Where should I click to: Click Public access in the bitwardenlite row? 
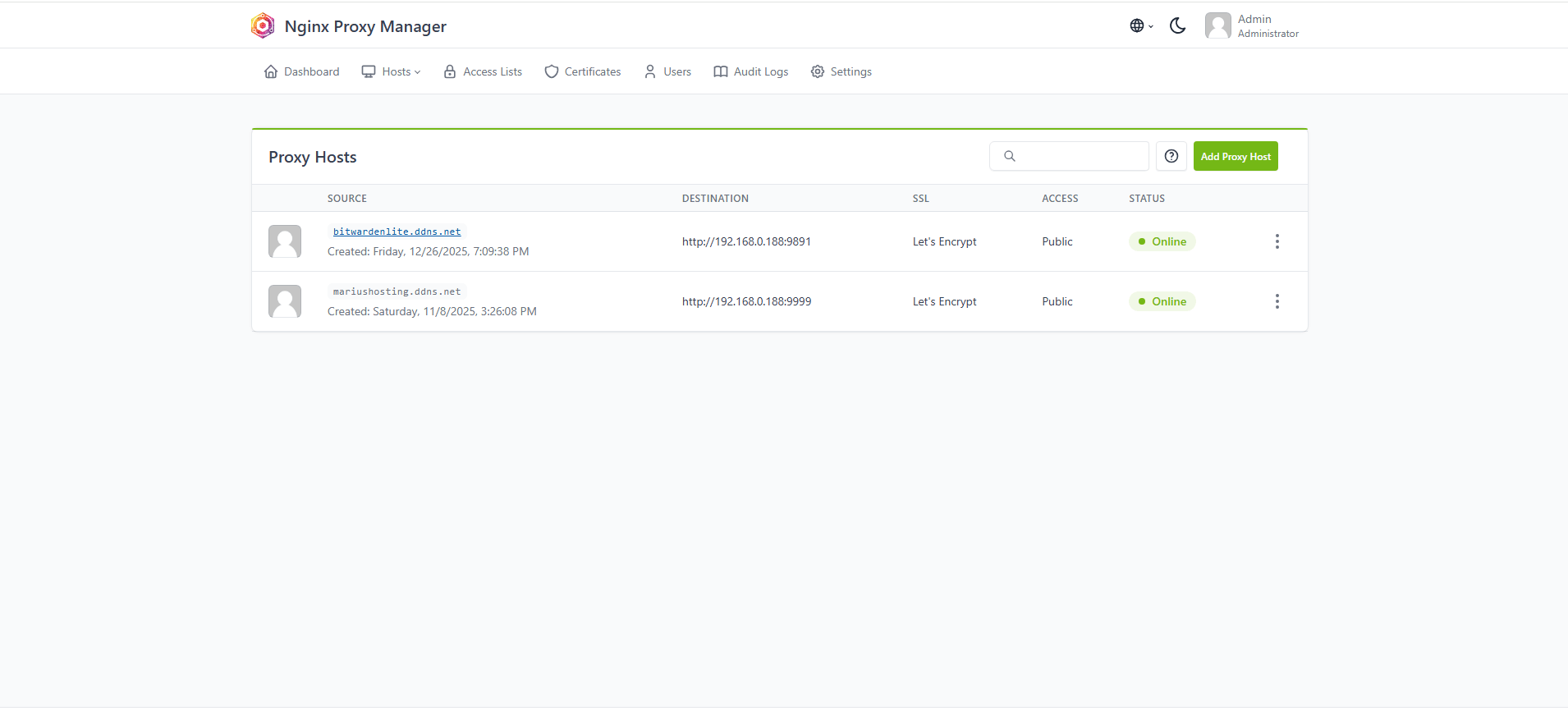click(1057, 241)
